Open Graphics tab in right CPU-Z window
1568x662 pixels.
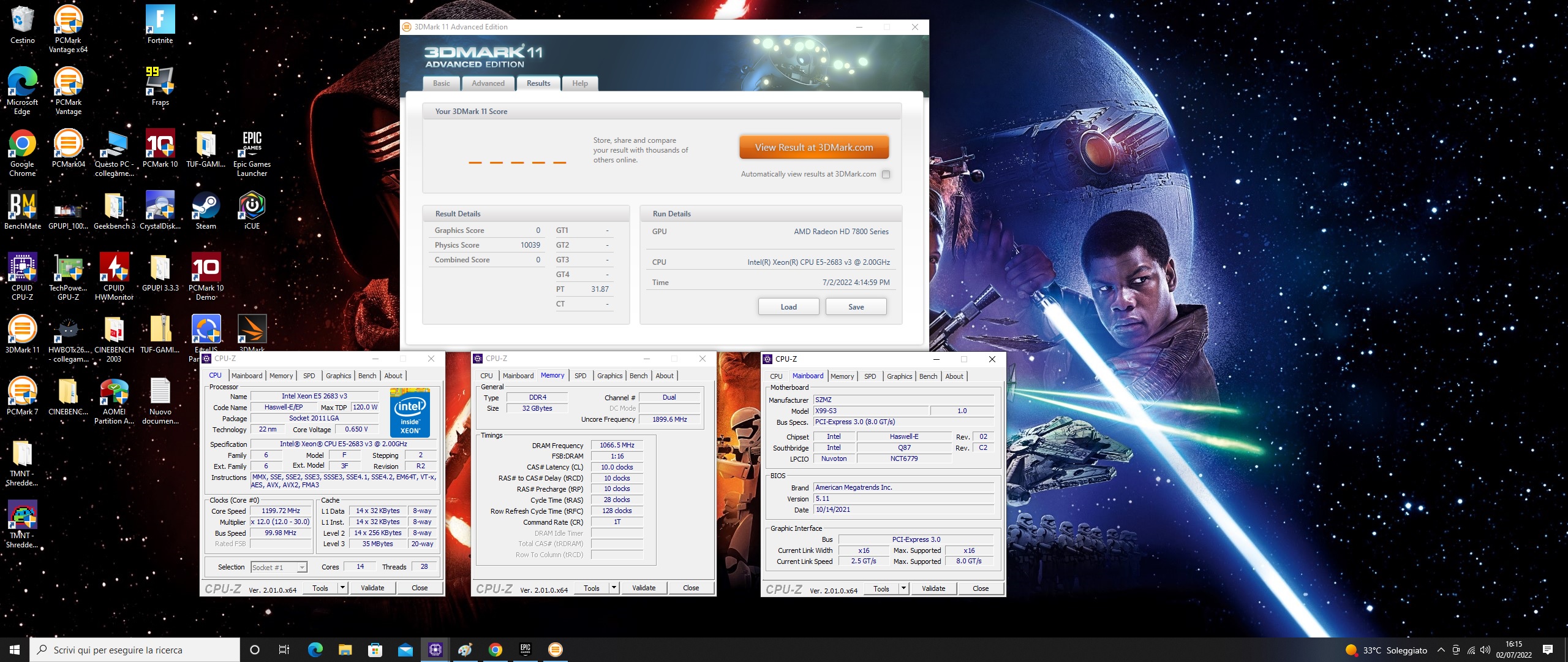(899, 376)
